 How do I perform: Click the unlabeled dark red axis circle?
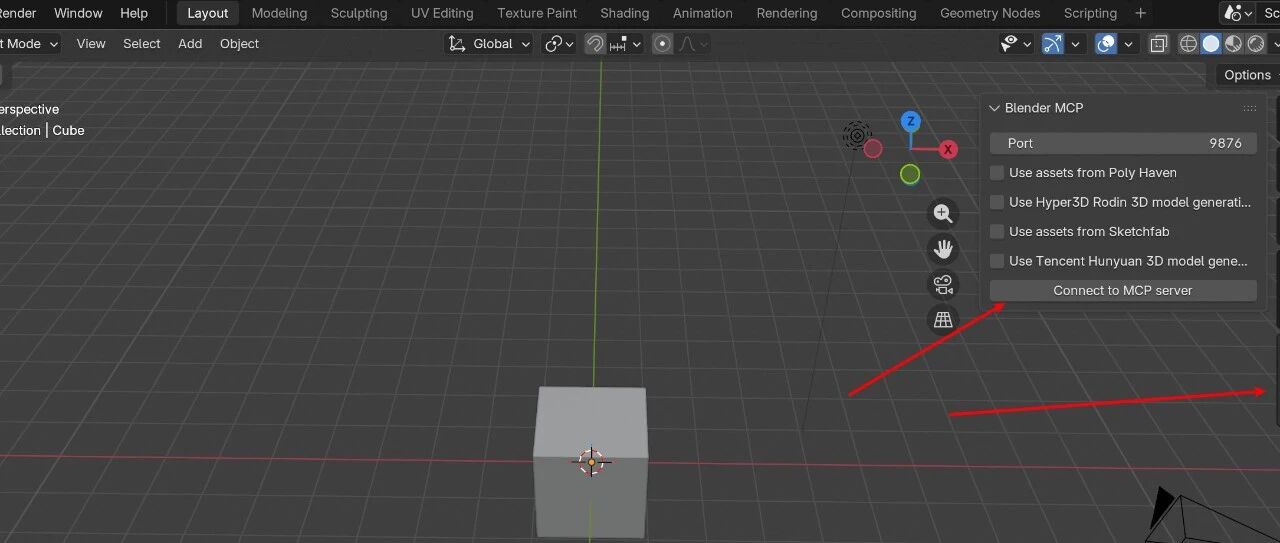point(873,149)
